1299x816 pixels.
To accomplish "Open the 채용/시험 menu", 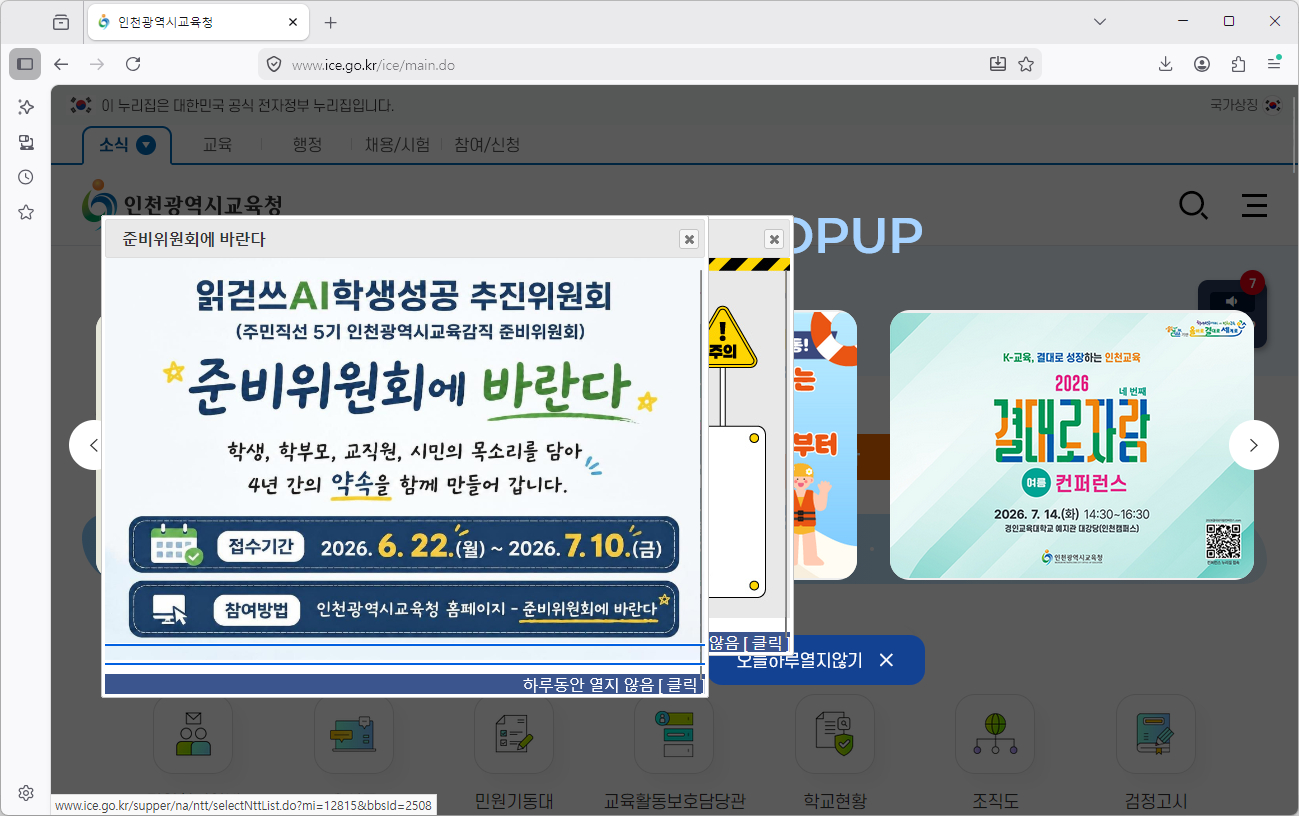I will 397,145.
